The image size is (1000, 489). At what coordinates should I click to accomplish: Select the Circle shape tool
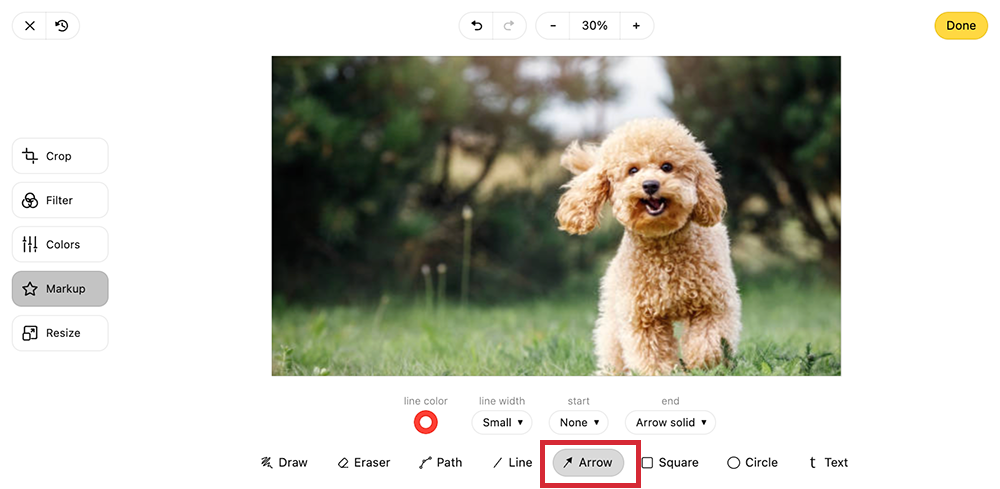coord(752,462)
